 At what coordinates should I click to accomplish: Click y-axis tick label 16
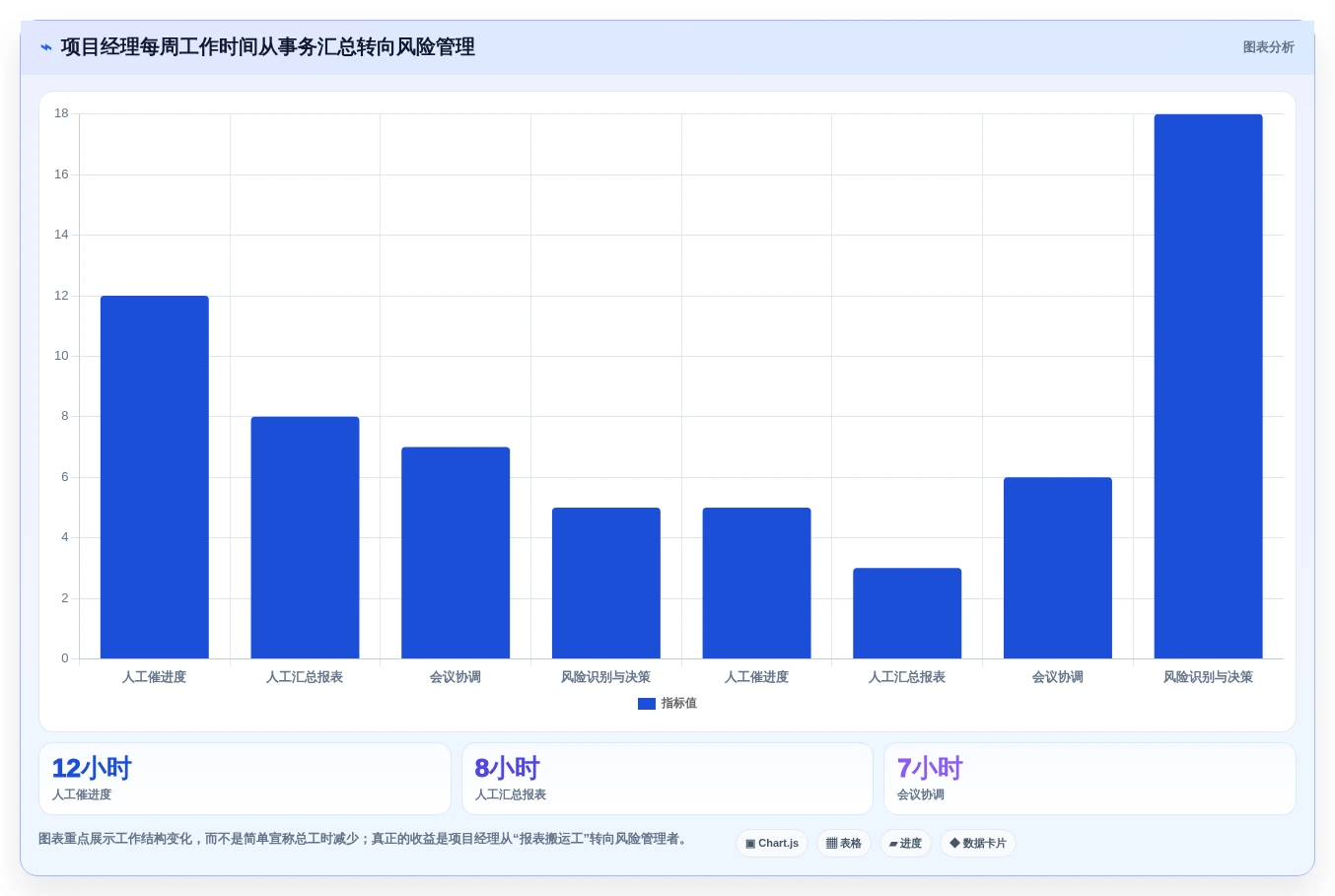coord(61,174)
